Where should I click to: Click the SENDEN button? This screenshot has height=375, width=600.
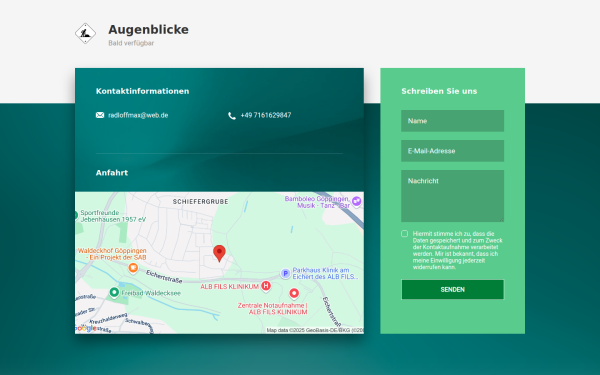pyautogui.click(x=453, y=289)
